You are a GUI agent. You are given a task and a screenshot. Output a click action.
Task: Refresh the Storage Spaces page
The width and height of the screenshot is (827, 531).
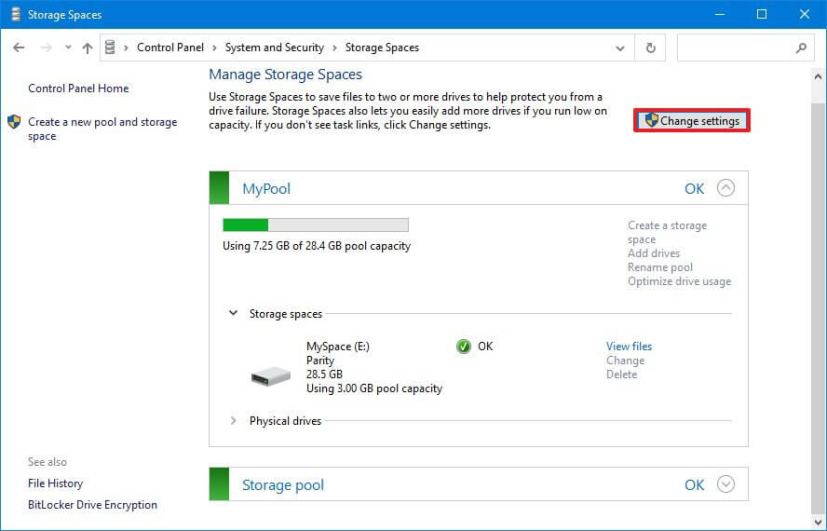point(651,48)
